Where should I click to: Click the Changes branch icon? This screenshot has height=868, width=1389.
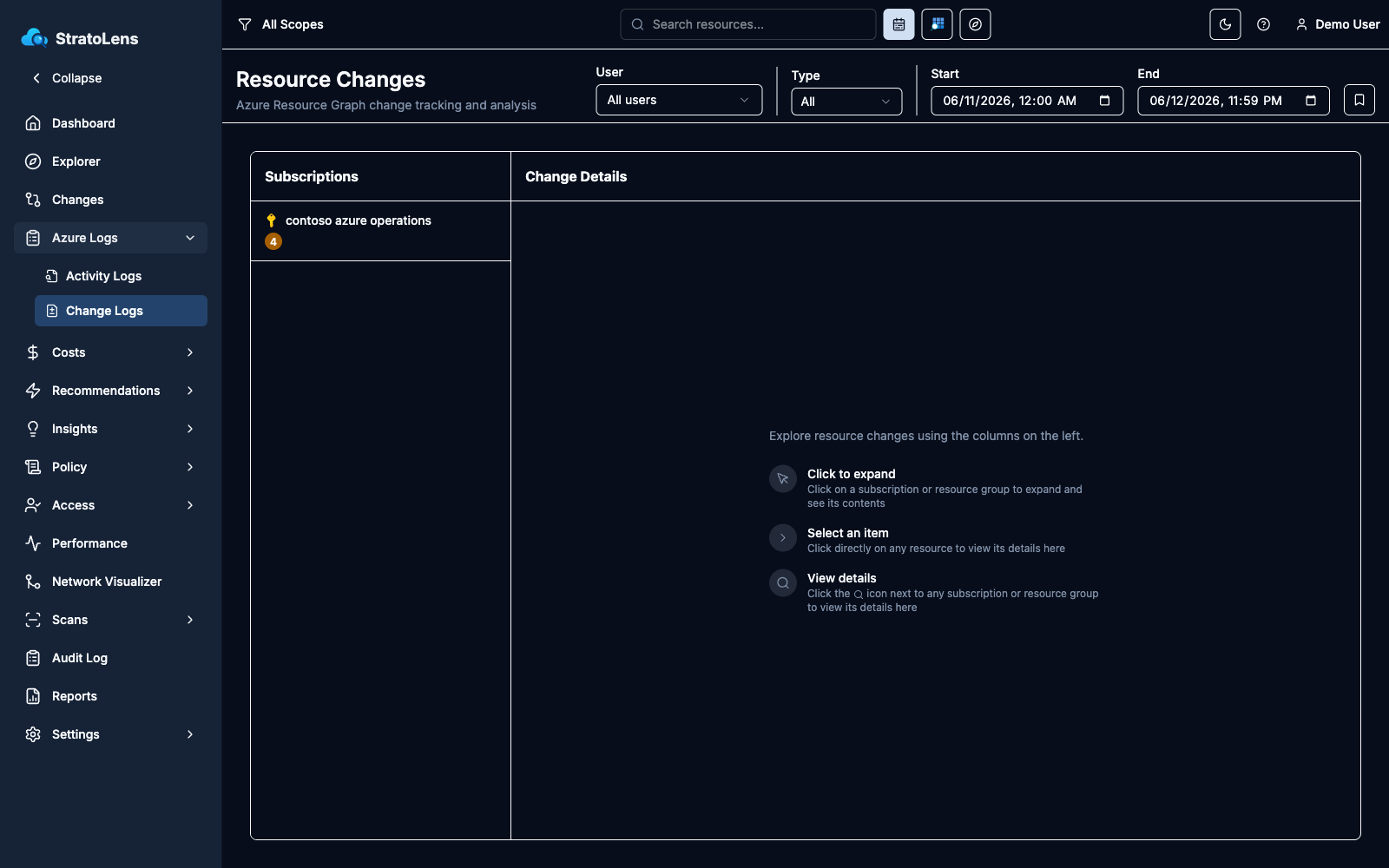click(33, 200)
